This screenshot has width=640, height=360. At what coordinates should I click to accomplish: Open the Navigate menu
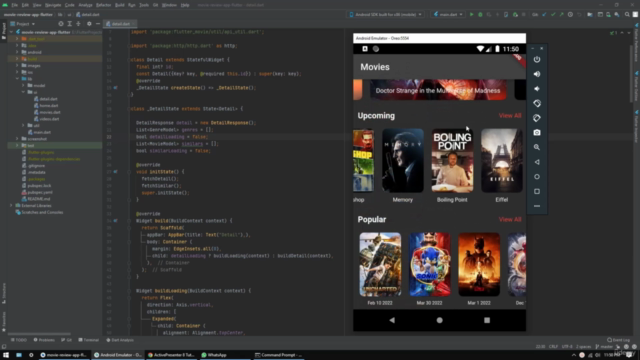coord(53,5)
